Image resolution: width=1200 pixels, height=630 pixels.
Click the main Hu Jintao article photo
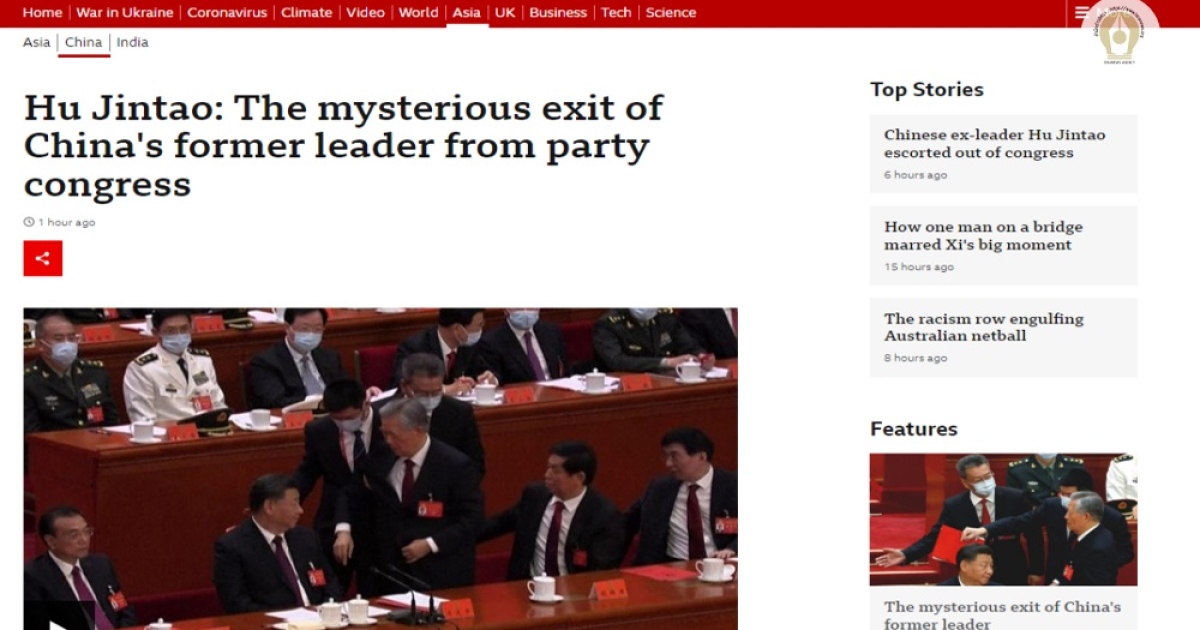coord(380,468)
